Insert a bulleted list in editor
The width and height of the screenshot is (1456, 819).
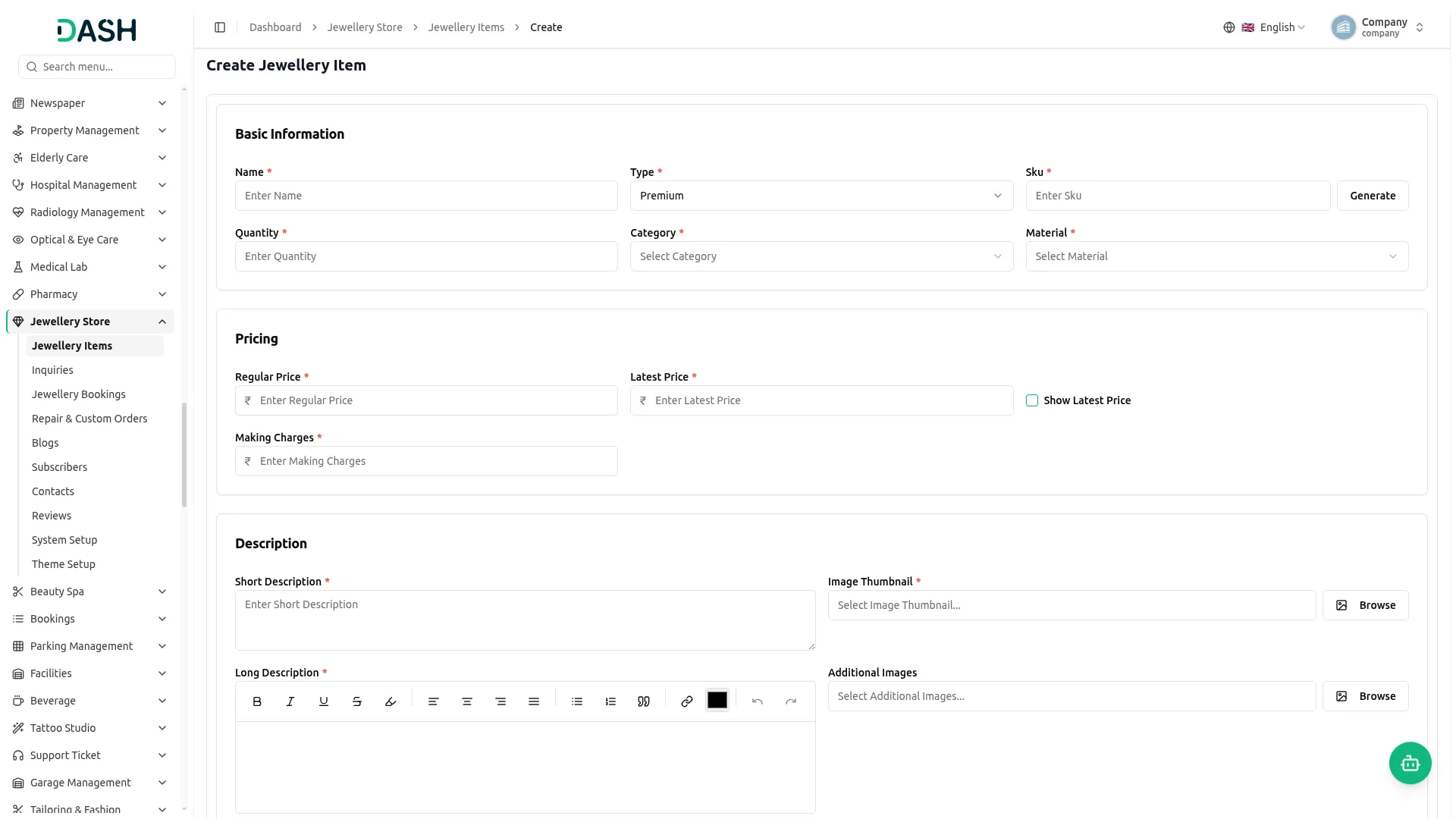click(577, 701)
